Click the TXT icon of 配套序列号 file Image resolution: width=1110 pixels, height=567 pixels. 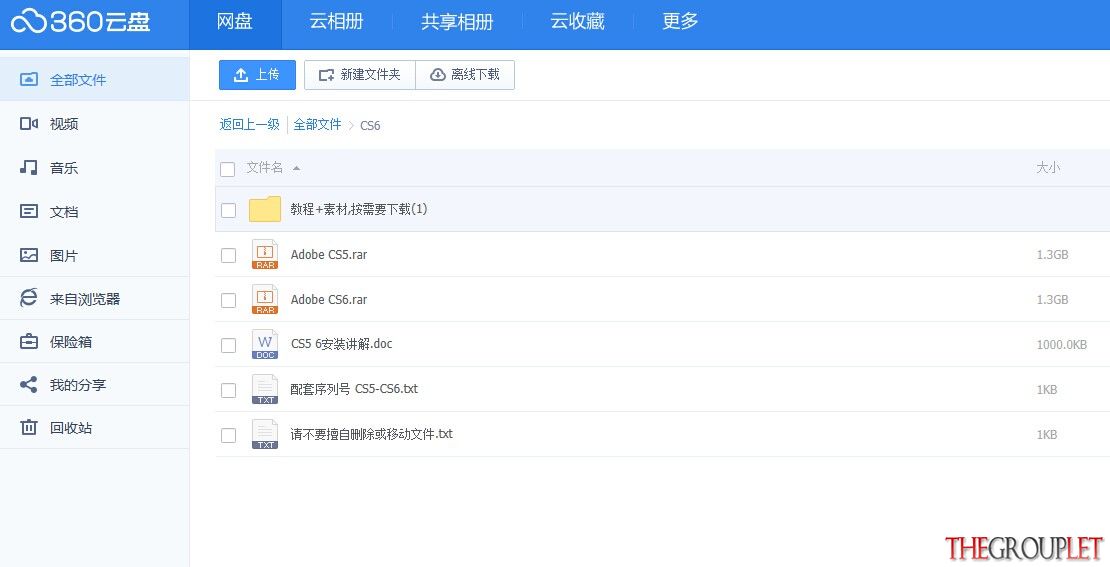[x=265, y=389]
